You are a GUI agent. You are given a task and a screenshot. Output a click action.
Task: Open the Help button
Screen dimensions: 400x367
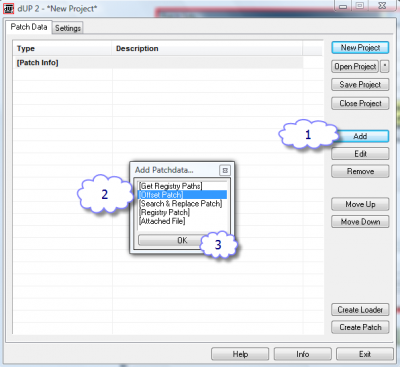[240, 354]
